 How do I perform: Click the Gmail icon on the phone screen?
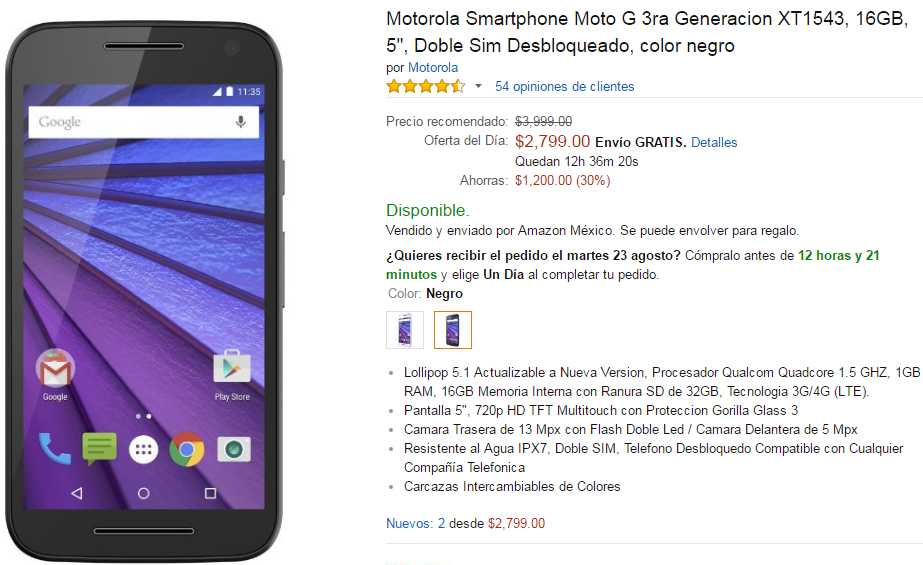click(55, 368)
